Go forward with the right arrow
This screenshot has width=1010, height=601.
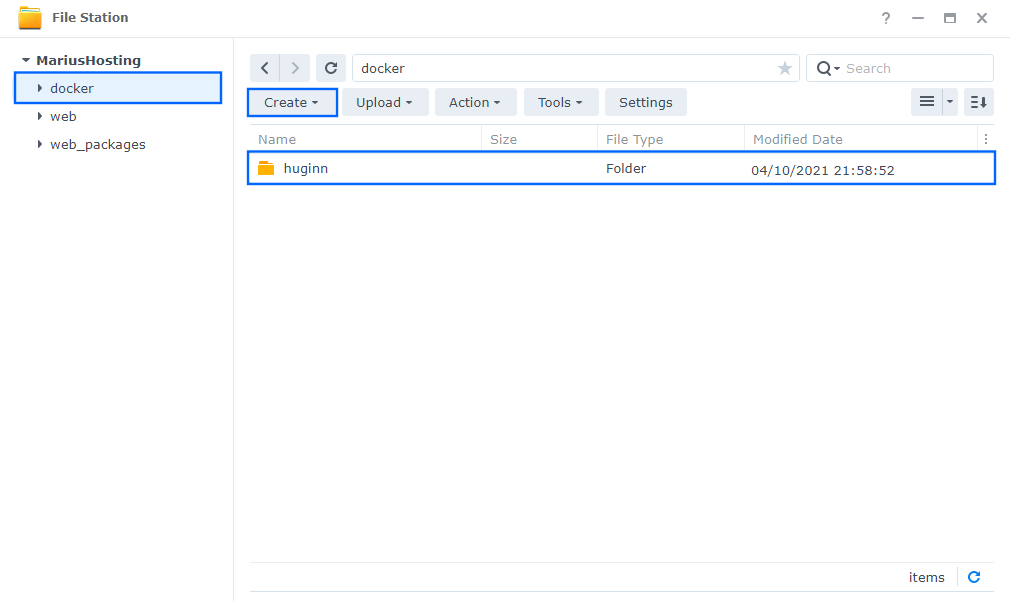pyautogui.click(x=295, y=68)
